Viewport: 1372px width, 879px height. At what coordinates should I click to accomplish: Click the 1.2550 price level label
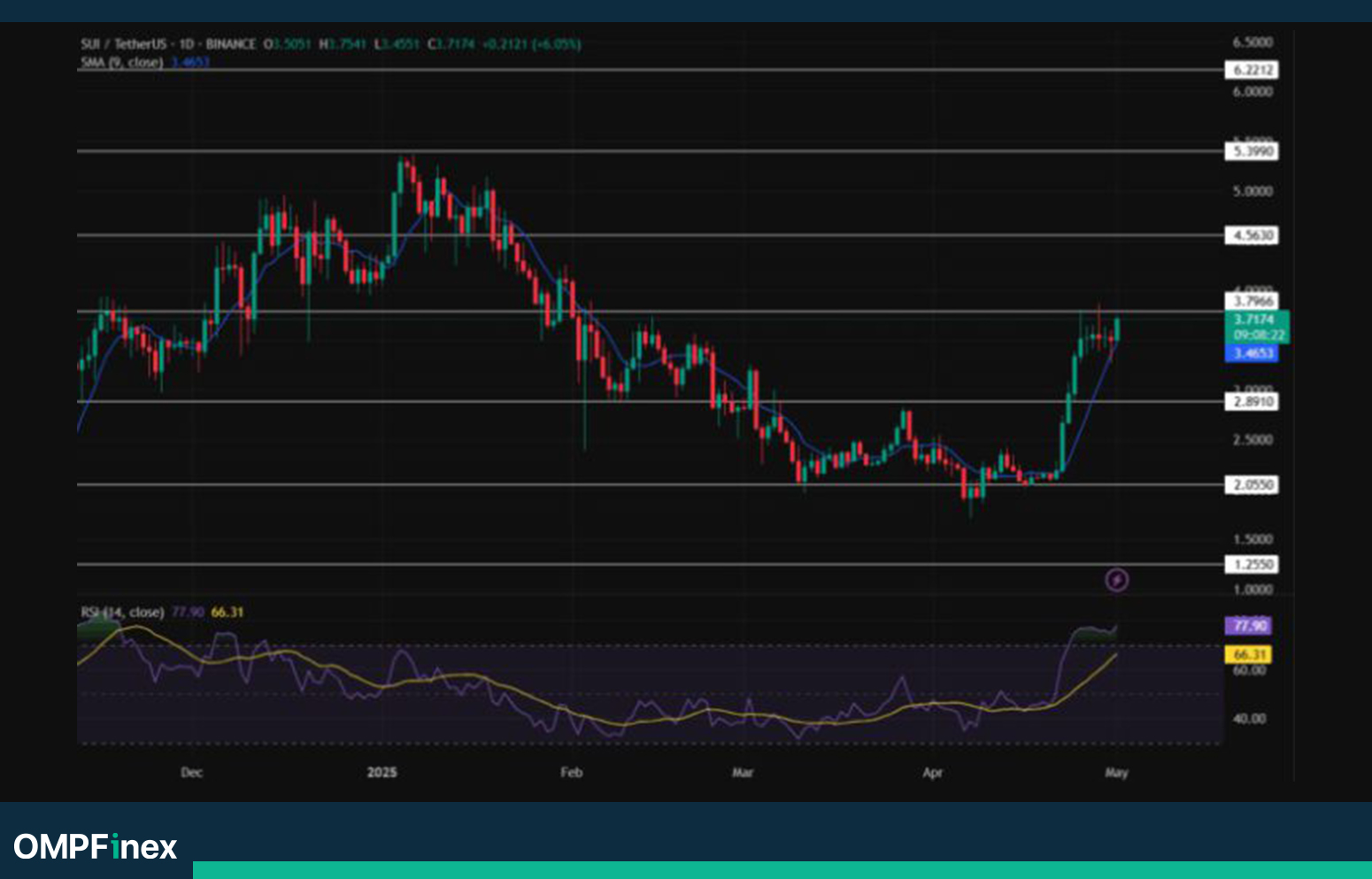pos(1251,565)
